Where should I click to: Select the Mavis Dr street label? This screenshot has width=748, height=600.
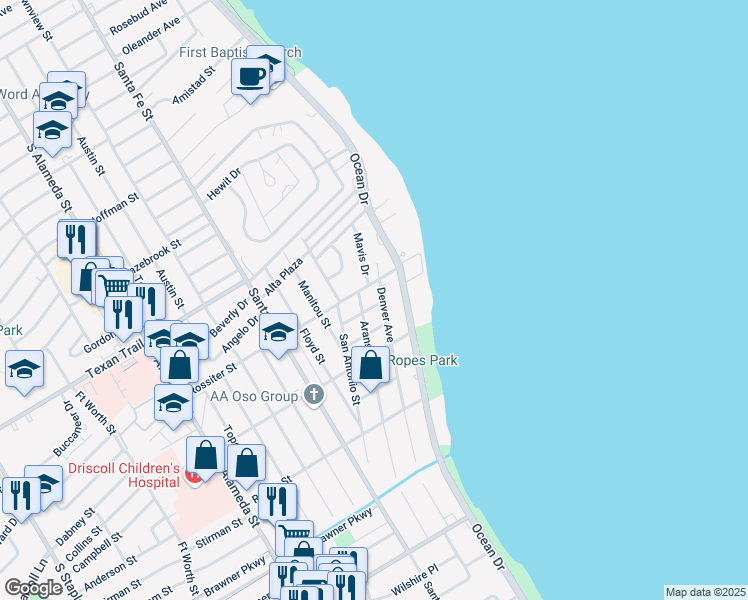point(361,254)
